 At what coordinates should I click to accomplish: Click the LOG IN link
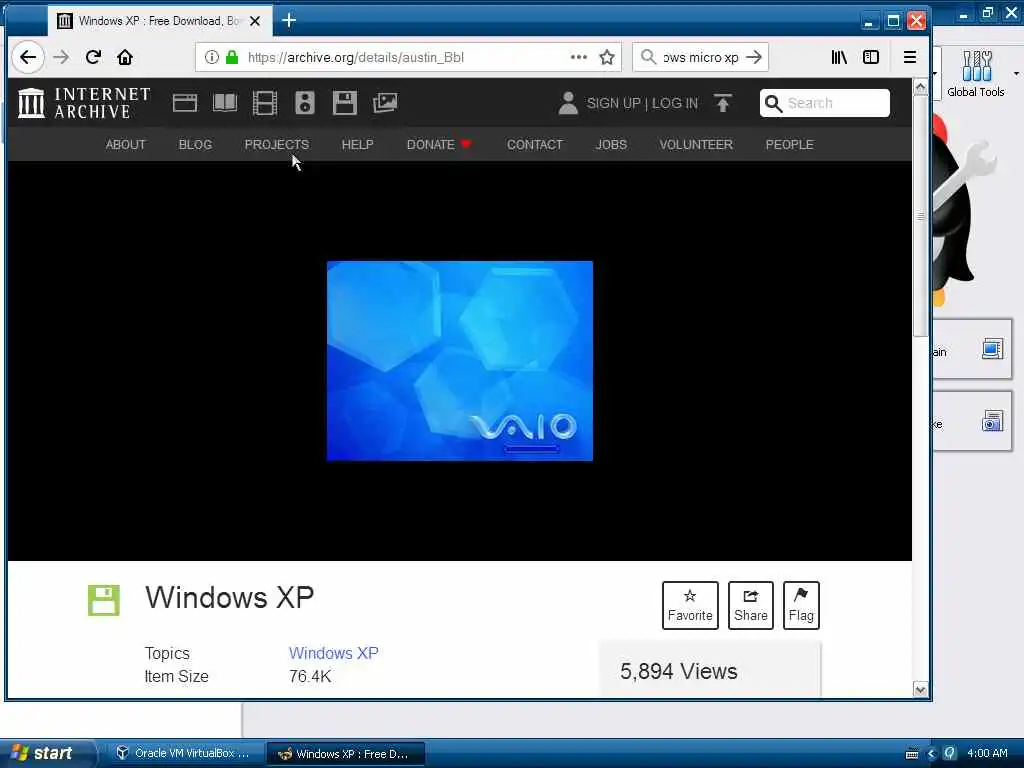point(675,103)
